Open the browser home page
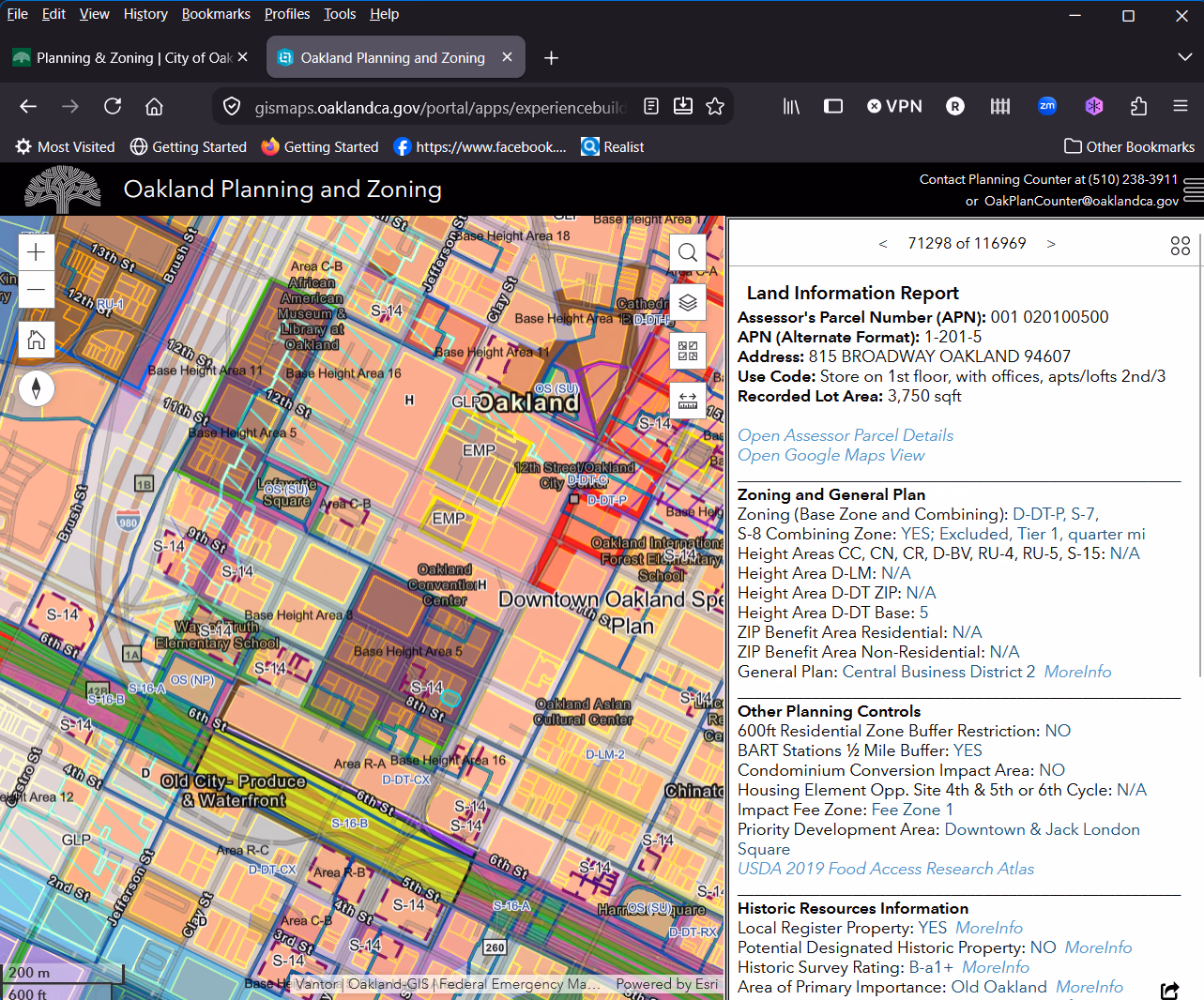Viewport: 1204px width, 1000px height. click(x=154, y=107)
